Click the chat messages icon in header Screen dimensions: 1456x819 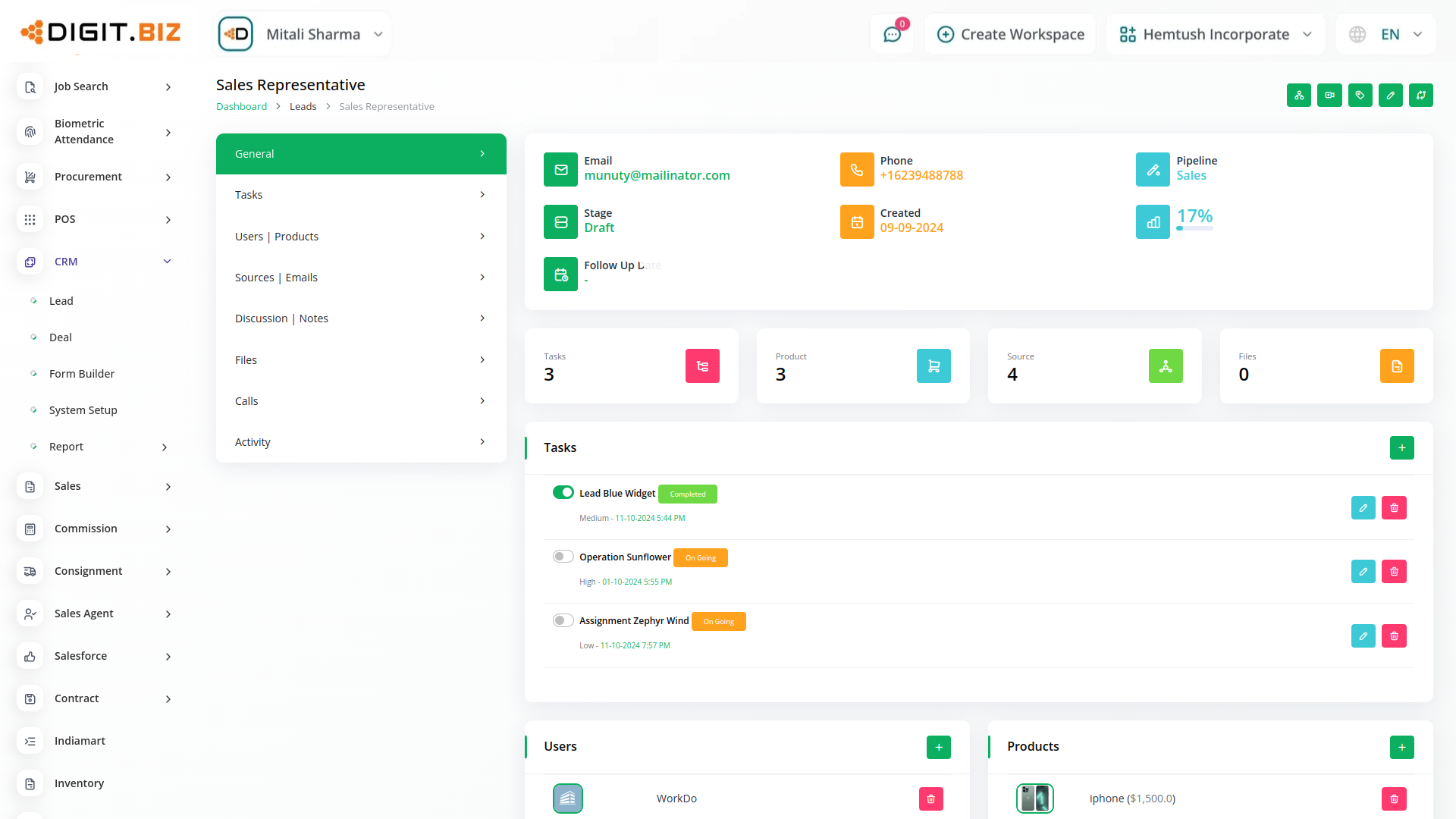892,35
